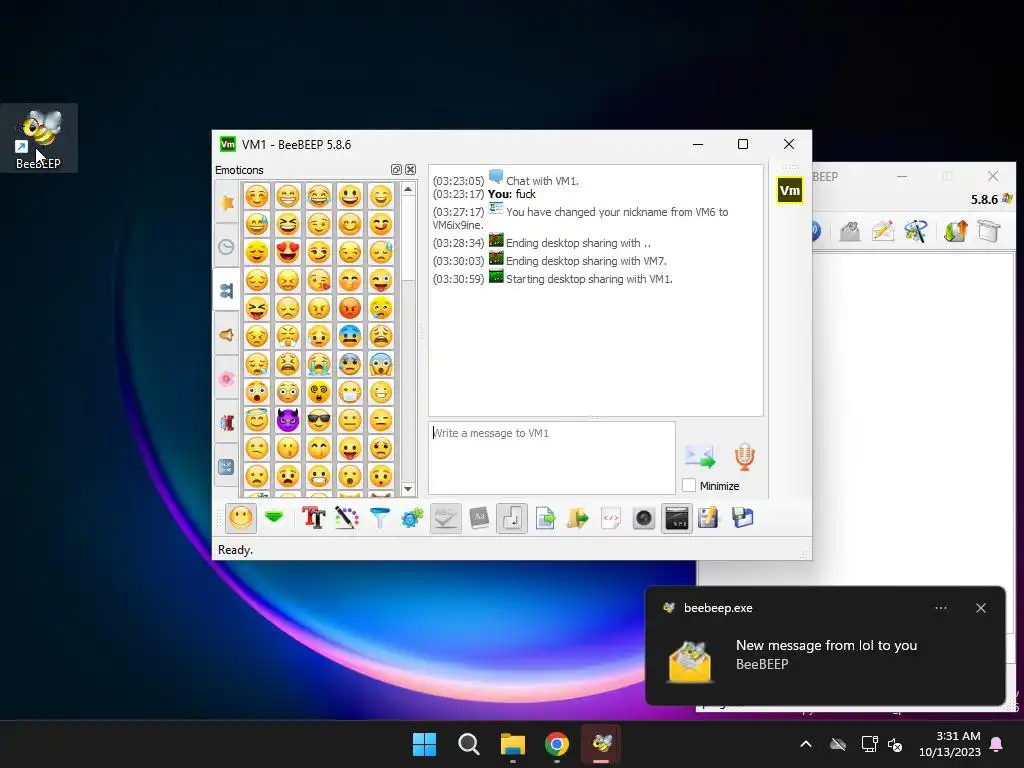Click the tools icon in background BeeBEEP window
The height and width of the screenshot is (768, 1024).
pos(916,231)
